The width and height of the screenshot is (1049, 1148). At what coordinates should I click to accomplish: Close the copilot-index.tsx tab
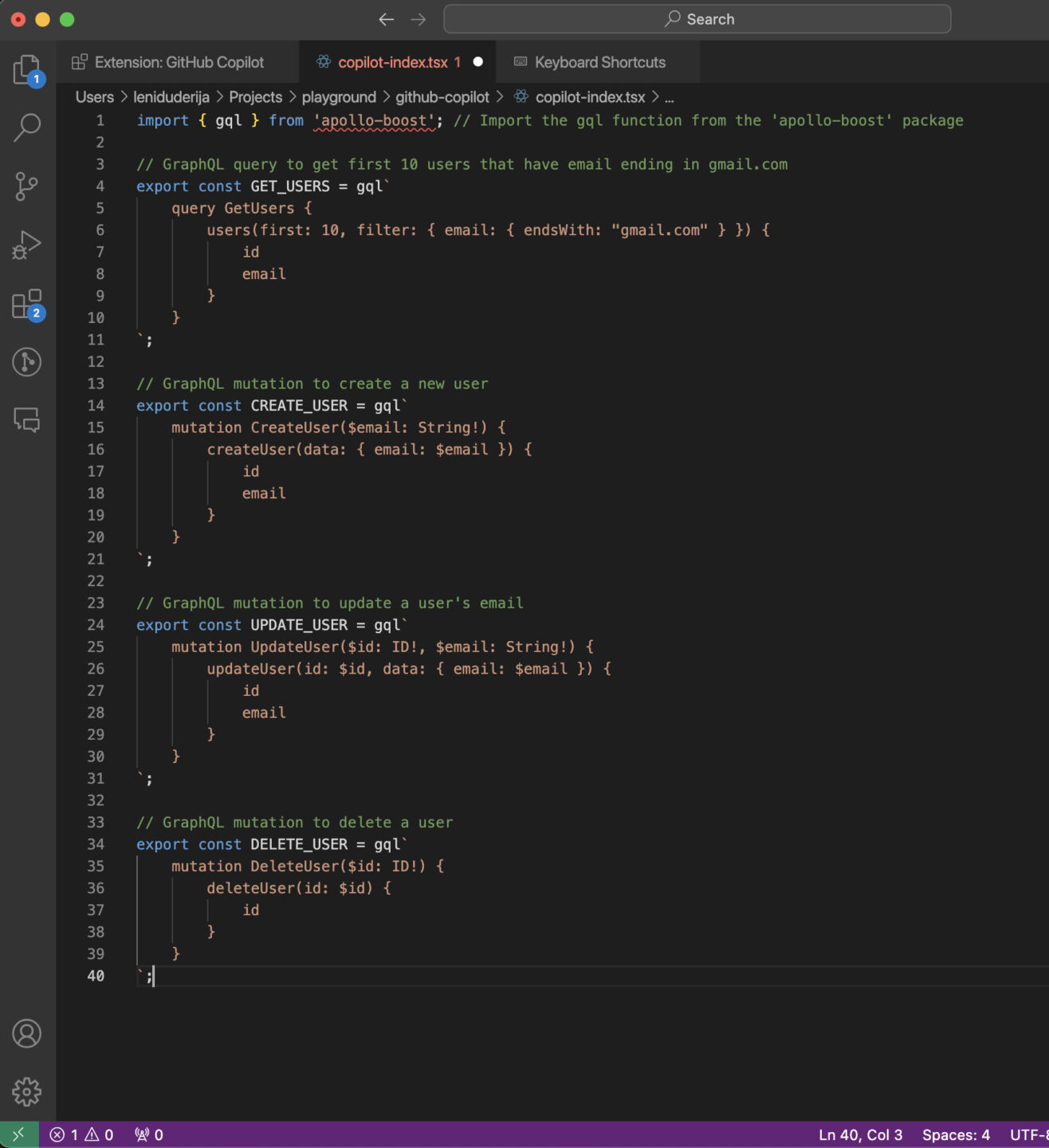(x=477, y=61)
